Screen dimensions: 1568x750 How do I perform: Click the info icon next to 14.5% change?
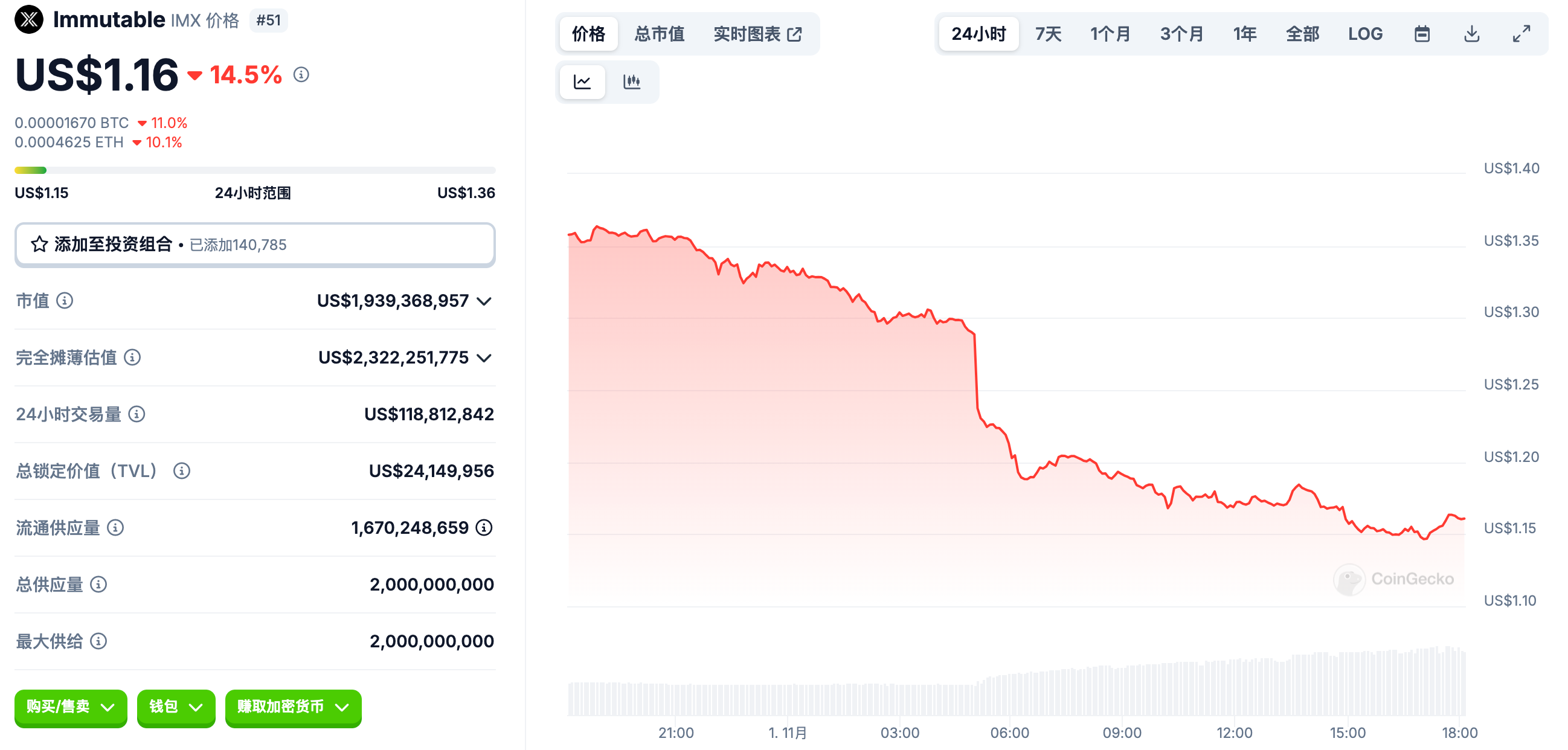tap(301, 75)
